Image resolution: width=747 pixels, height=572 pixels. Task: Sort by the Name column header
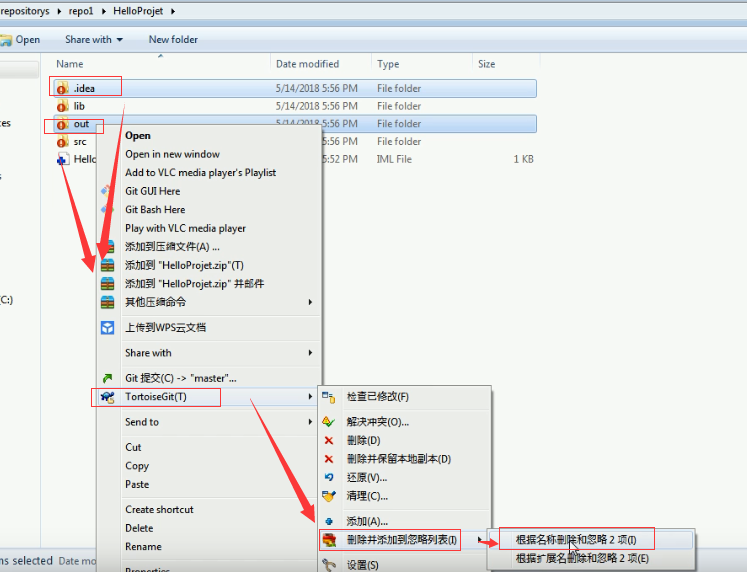coord(70,64)
